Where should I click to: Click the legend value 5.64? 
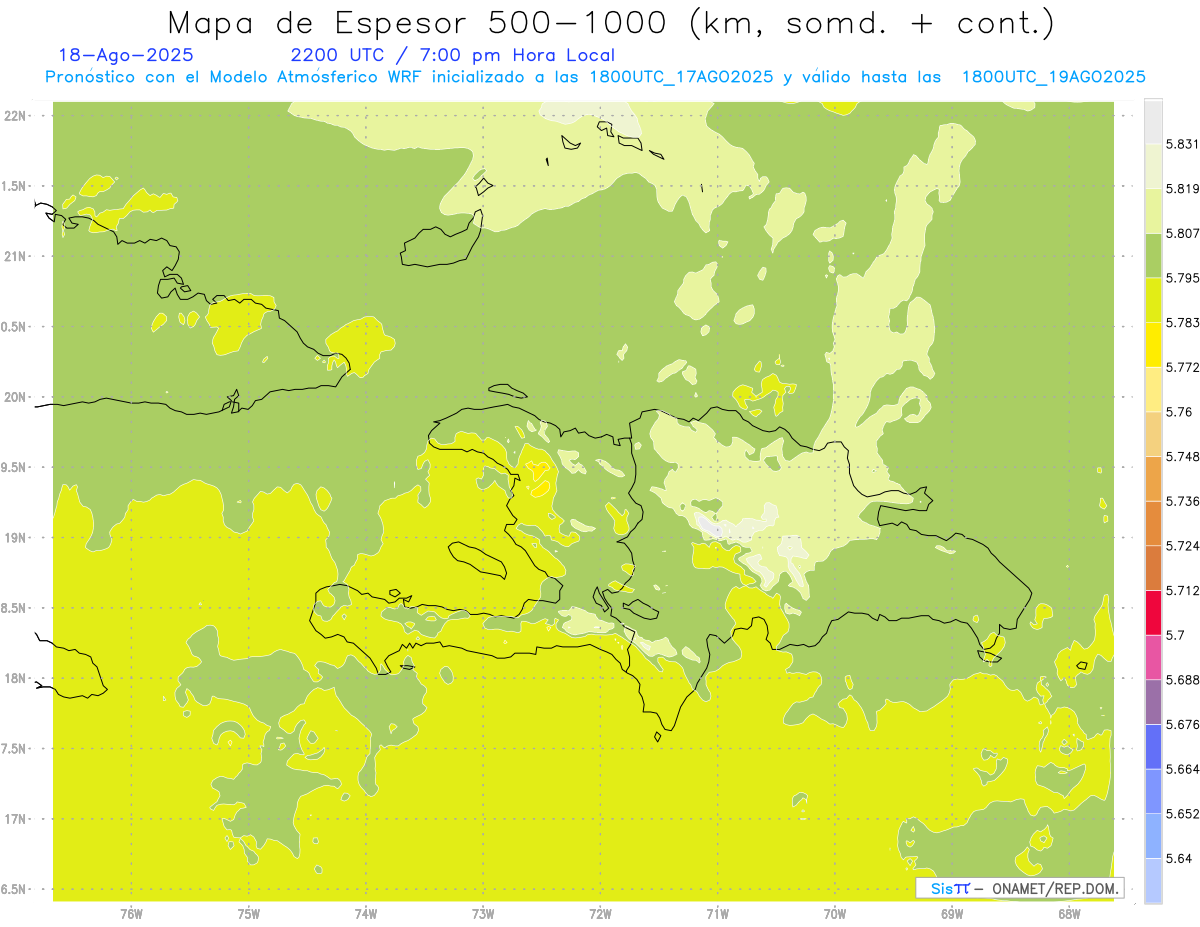click(x=1179, y=858)
